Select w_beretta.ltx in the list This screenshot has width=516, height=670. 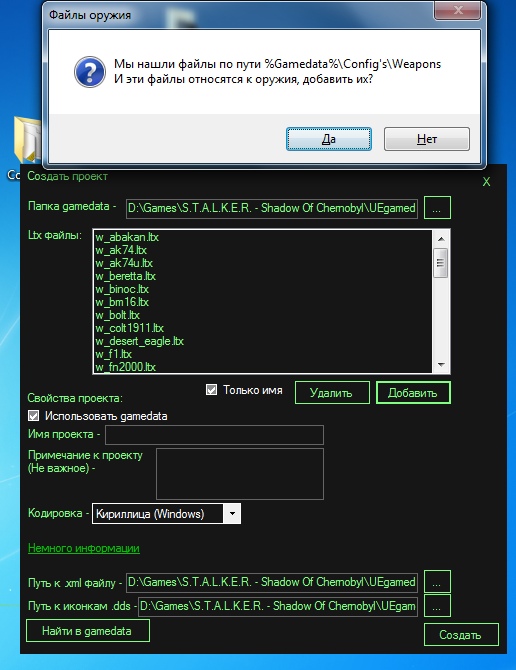126,276
